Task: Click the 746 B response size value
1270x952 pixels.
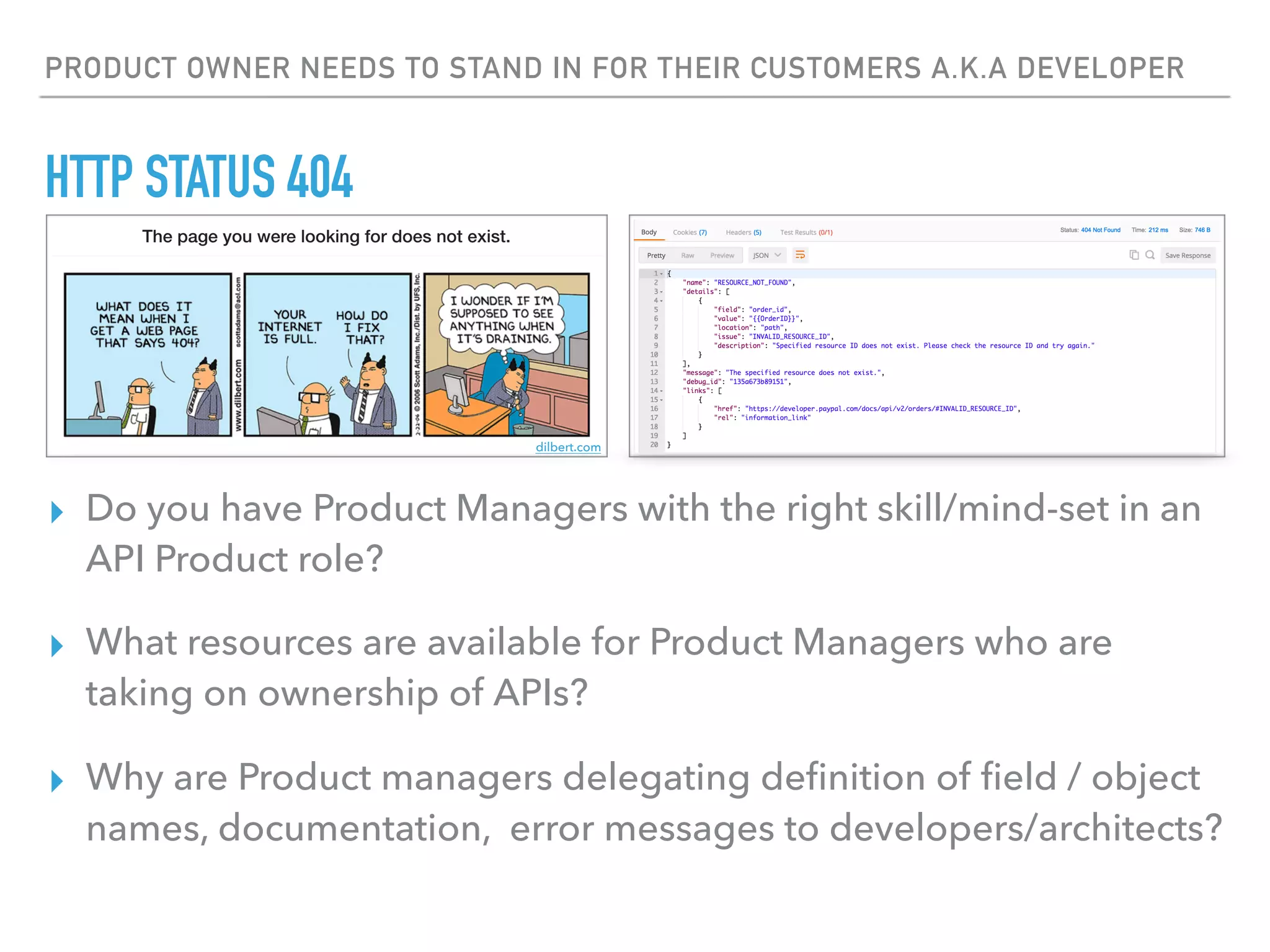Action: pos(1202,230)
